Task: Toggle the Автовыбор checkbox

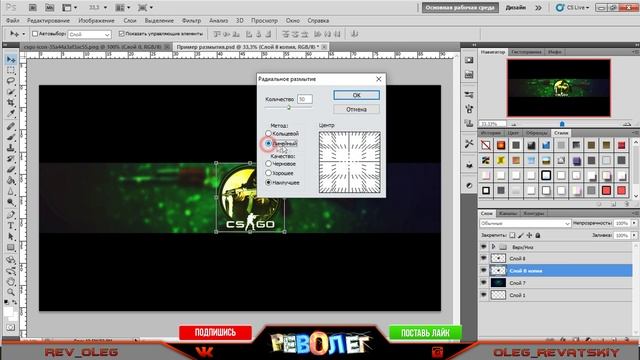Action: click(35, 34)
